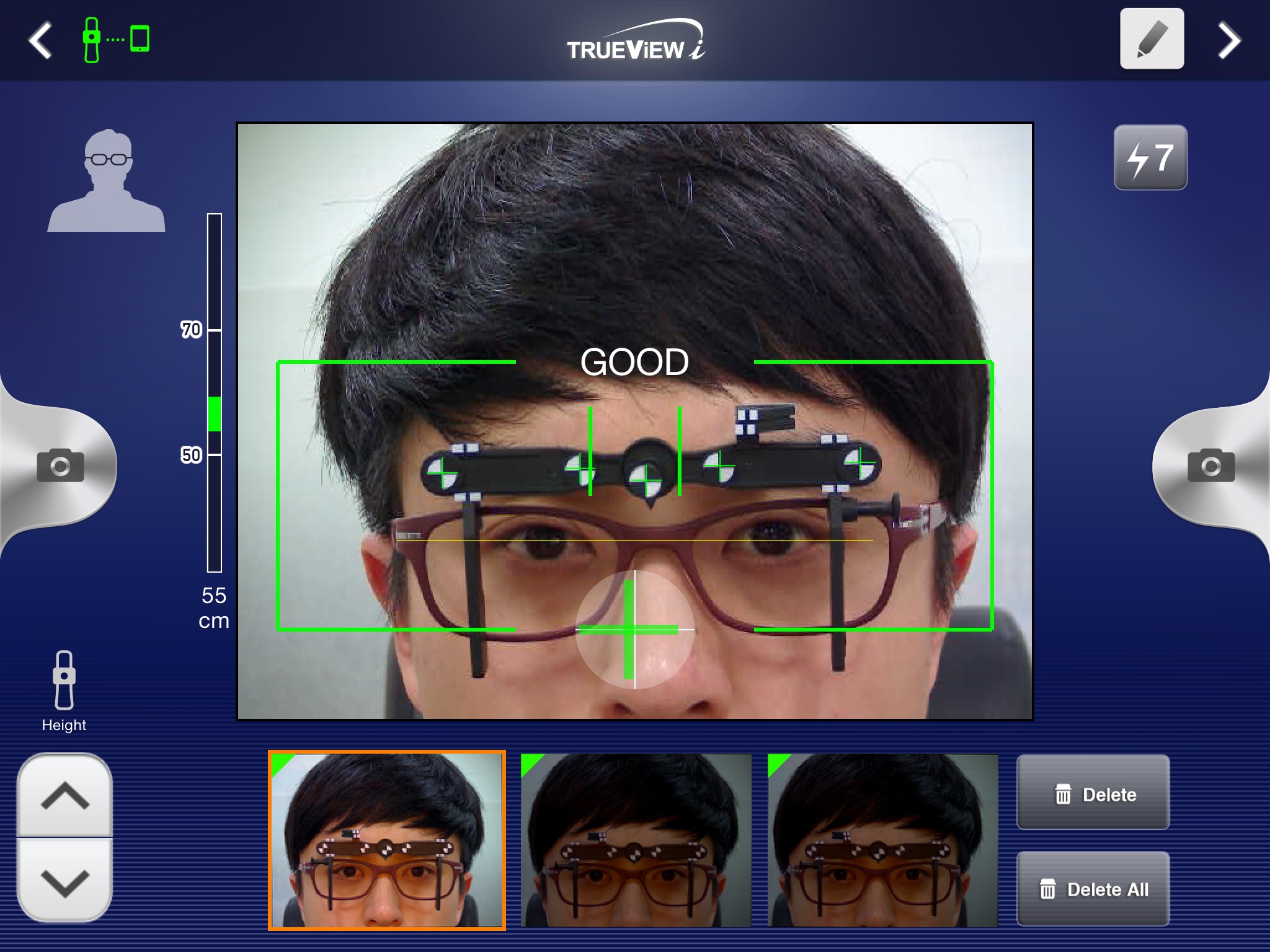Navigate forward using right arrow button
Image resolution: width=1270 pixels, height=952 pixels.
[x=1232, y=40]
